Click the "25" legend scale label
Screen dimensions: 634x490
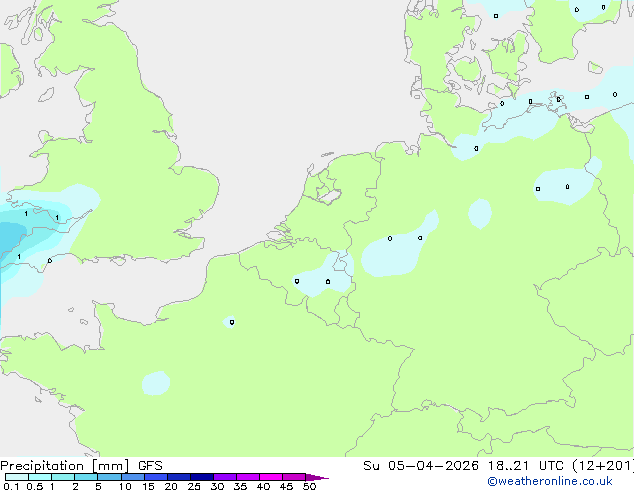click(194, 486)
